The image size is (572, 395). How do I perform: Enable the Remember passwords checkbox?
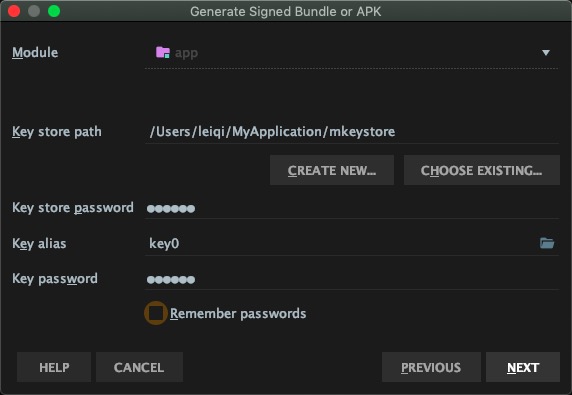(156, 313)
